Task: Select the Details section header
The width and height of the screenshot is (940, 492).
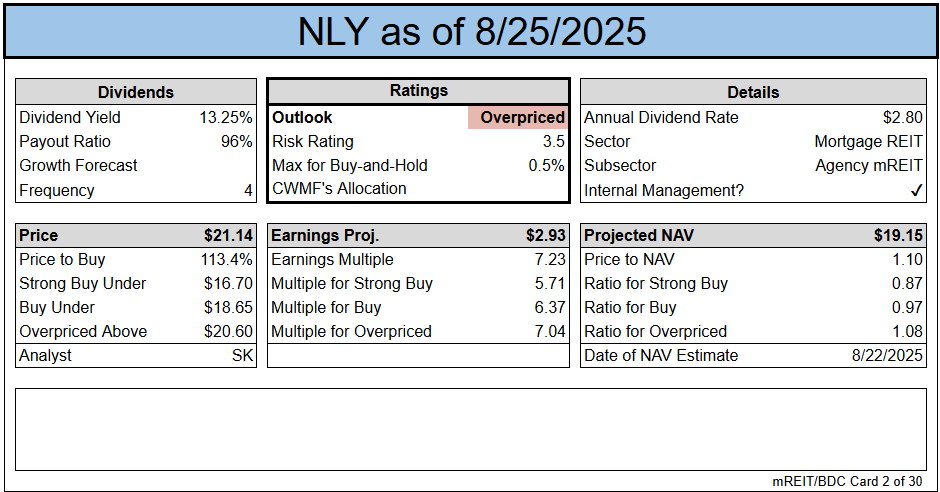Action: click(753, 92)
